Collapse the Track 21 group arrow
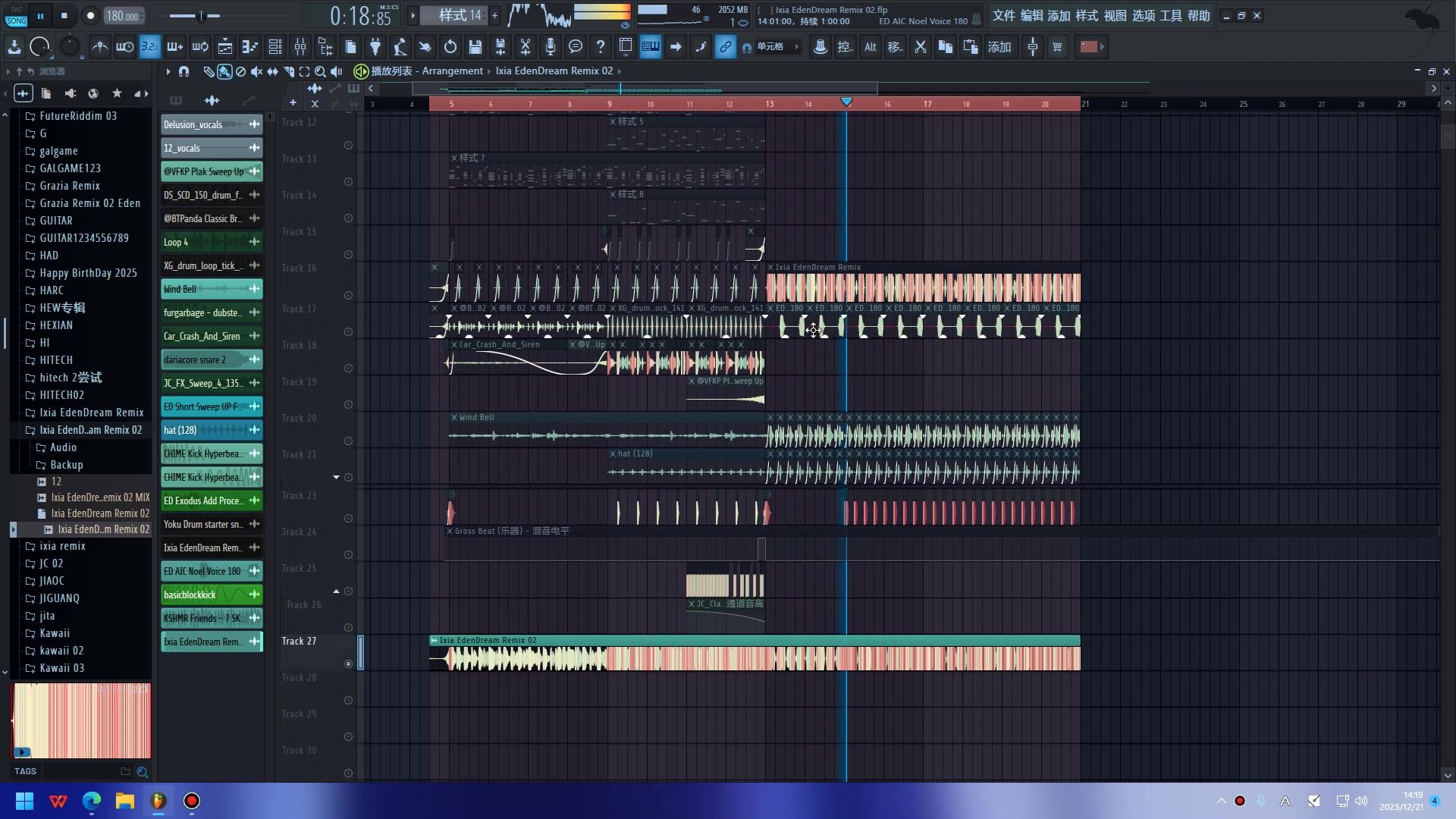 click(x=336, y=478)
